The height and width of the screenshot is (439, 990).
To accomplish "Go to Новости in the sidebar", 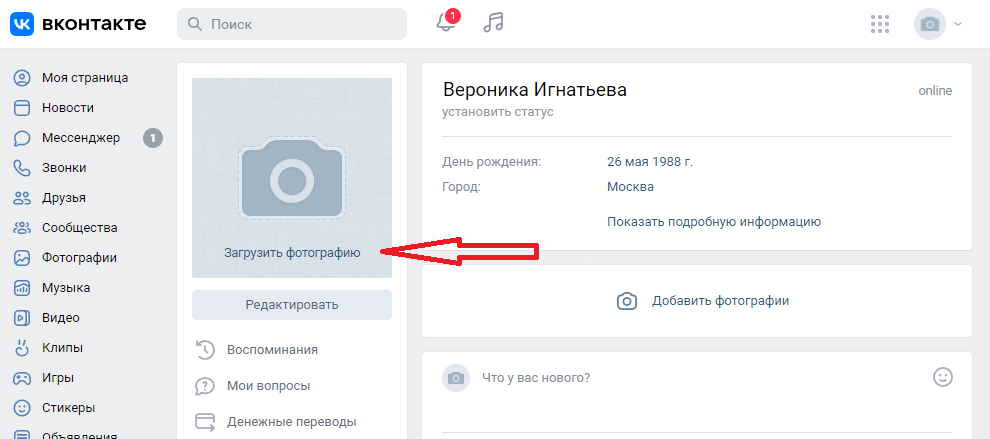I will coord(68,108).
